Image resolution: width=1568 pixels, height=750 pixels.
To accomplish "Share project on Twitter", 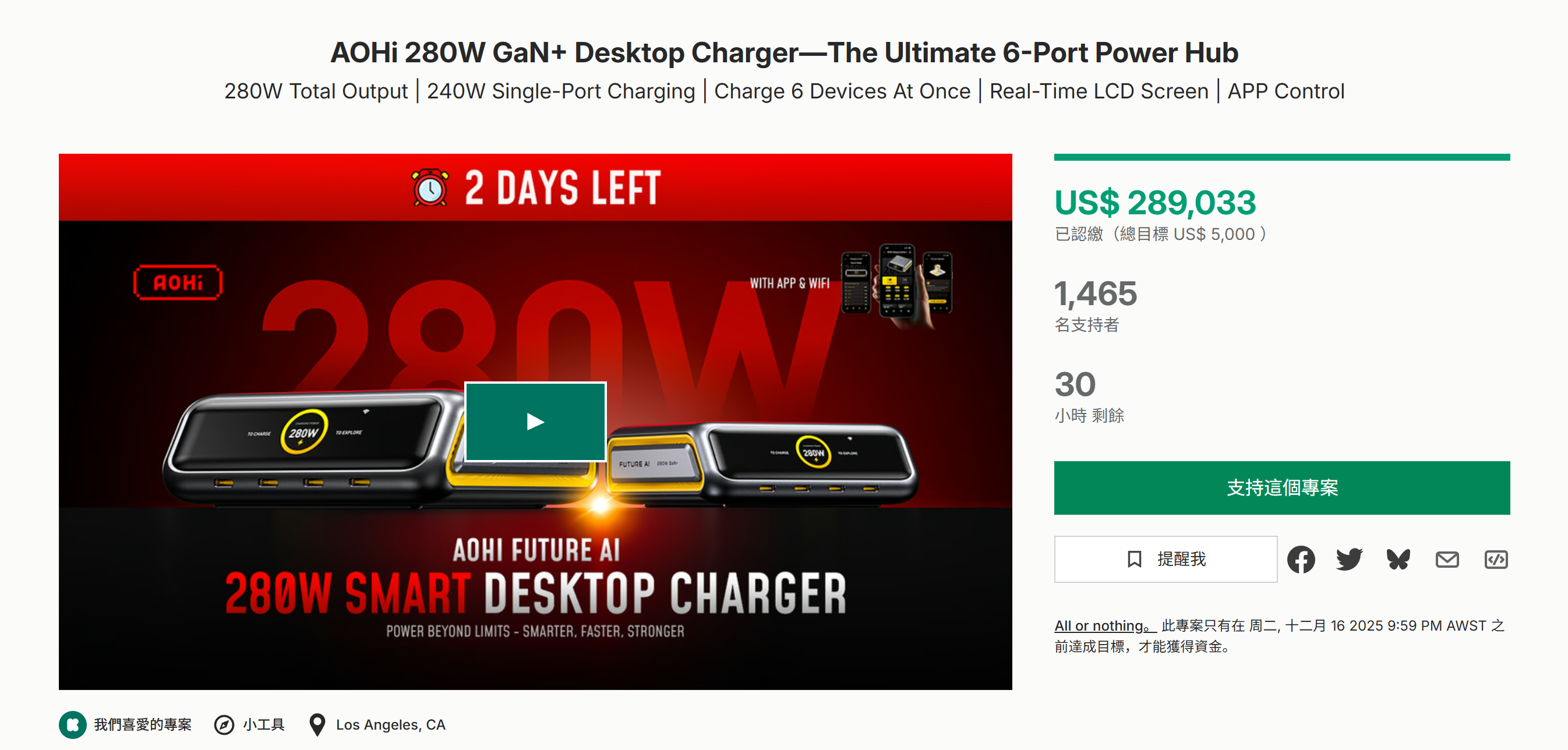I will pyautogui.click(x=1350, y=559).
